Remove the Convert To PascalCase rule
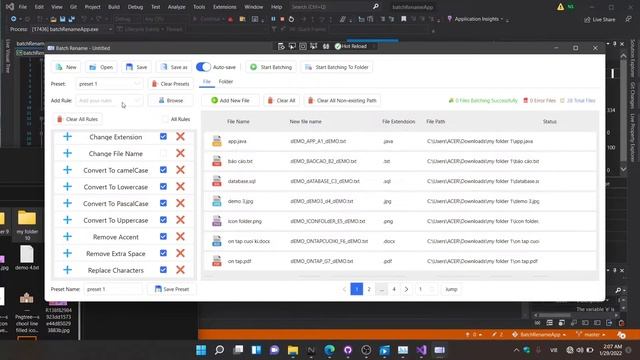This screenshot has height=360, width=640. (x=180, y=203)
